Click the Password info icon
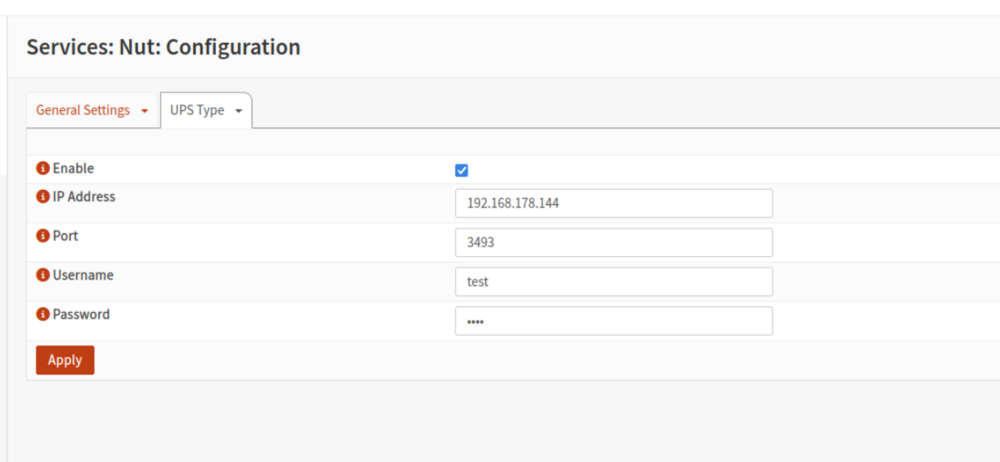 43,315
